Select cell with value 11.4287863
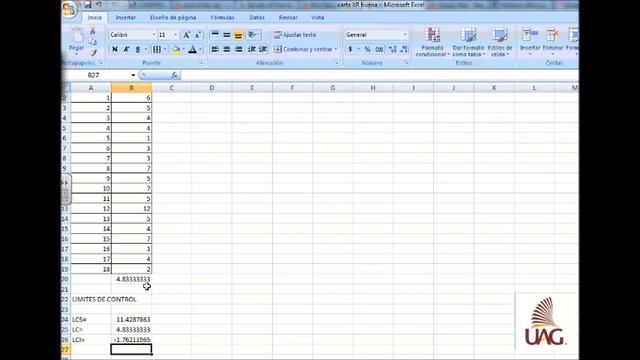The height and width of the screenshot is (360, 640). click(131, 320)
